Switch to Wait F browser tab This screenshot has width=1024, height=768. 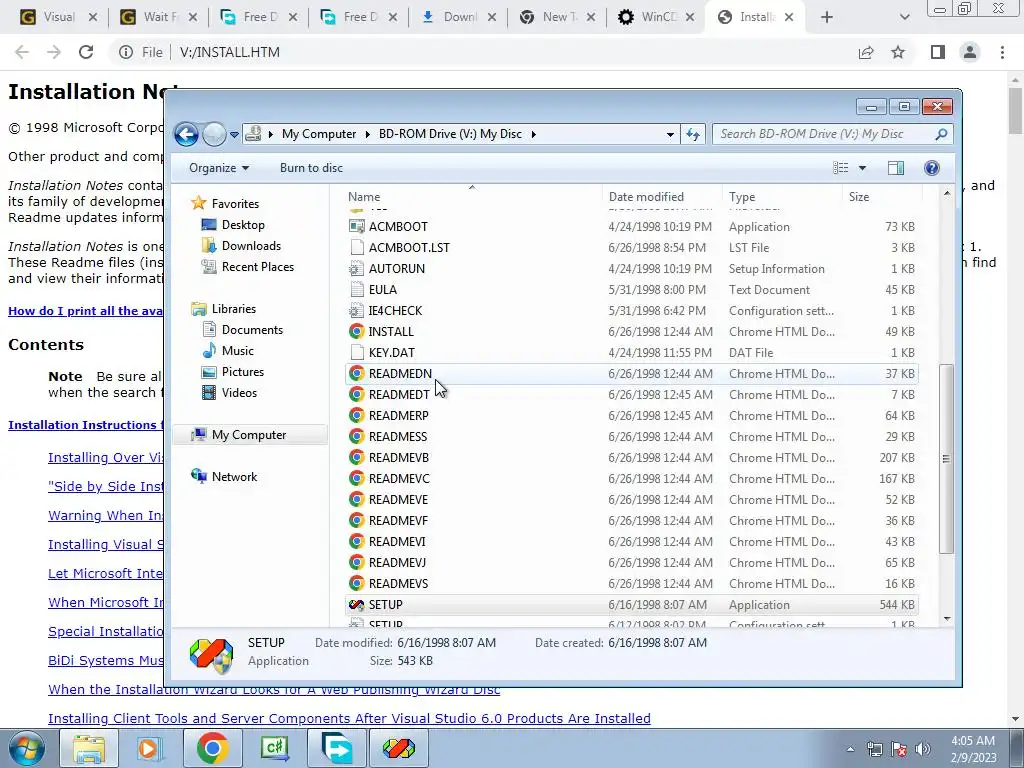pyautogui.click(x=157, y=17)
